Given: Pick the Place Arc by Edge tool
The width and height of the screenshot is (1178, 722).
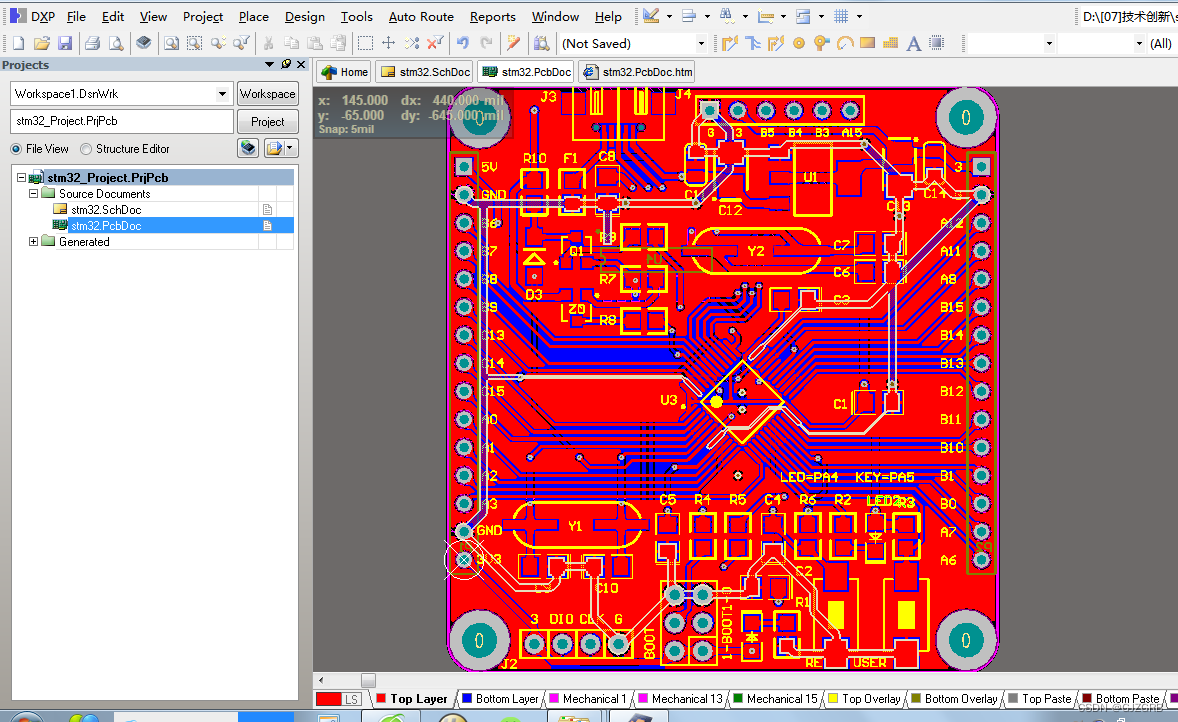Looking at the screenshot, I should pyautogui.click(x=844, y=44).
